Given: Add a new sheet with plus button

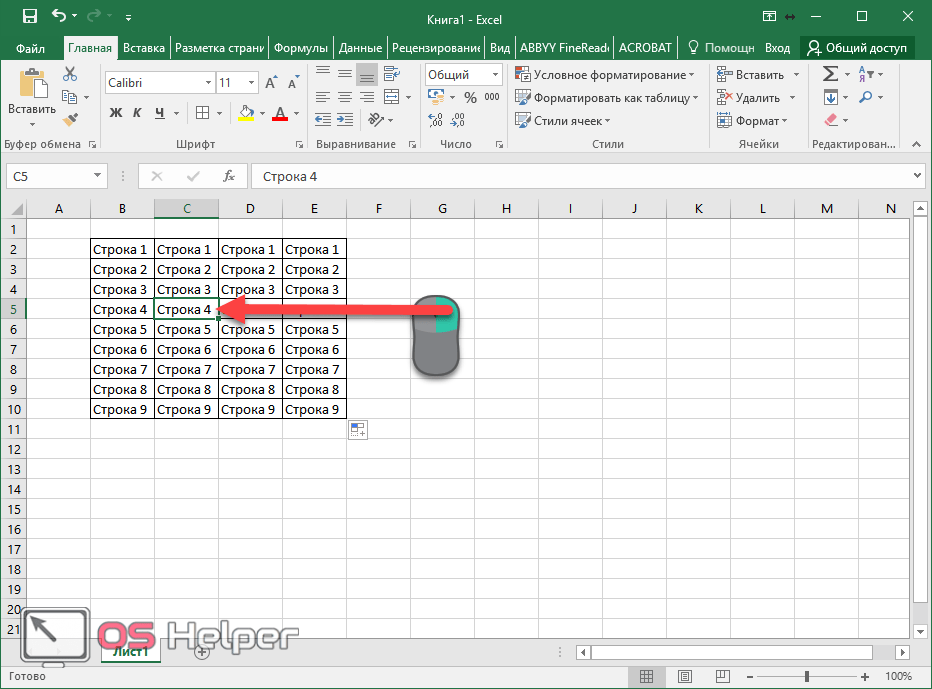Looking at the screenshot, I should [x=201, y=652].
